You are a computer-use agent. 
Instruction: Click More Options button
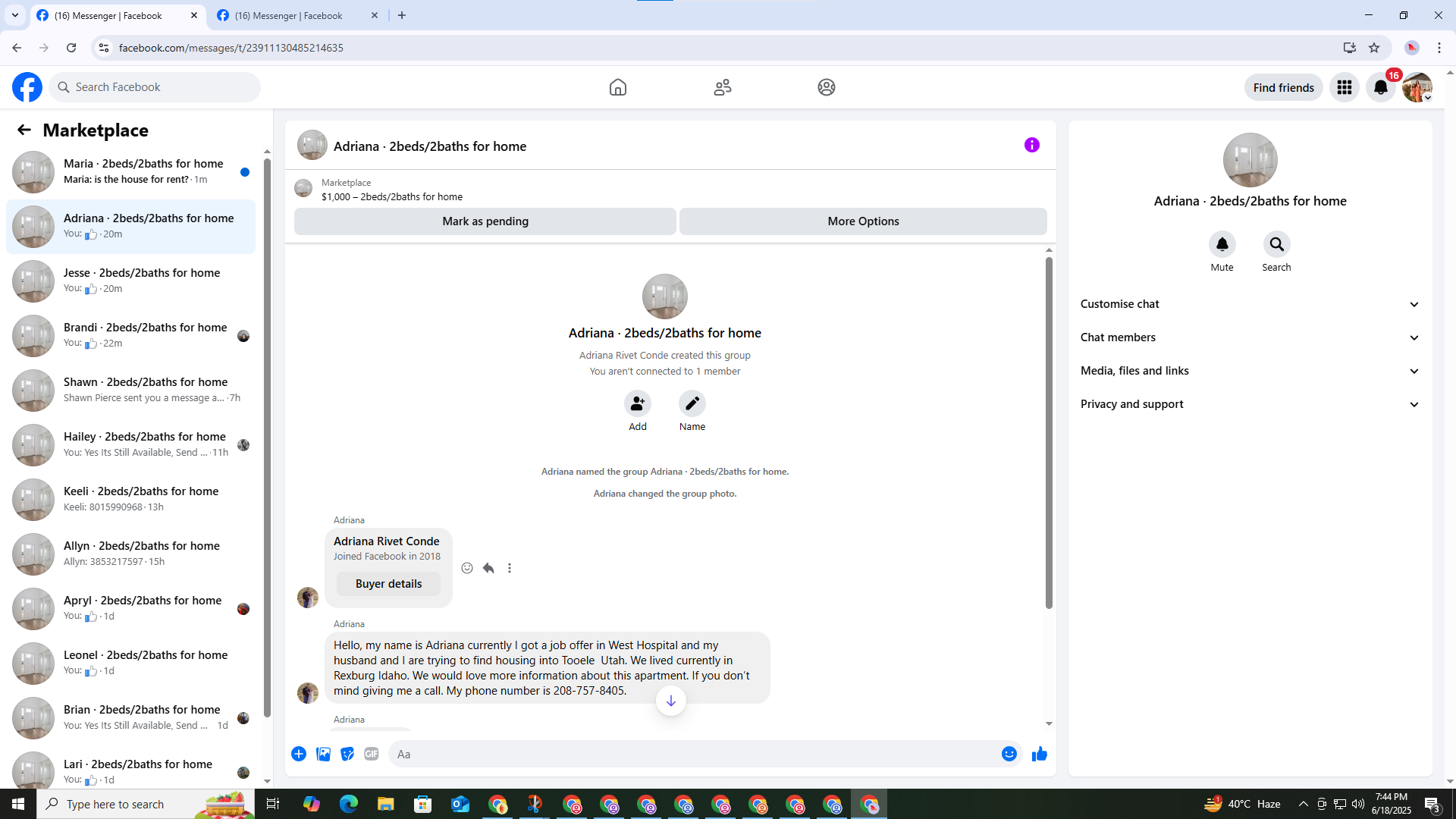point(863,221)
